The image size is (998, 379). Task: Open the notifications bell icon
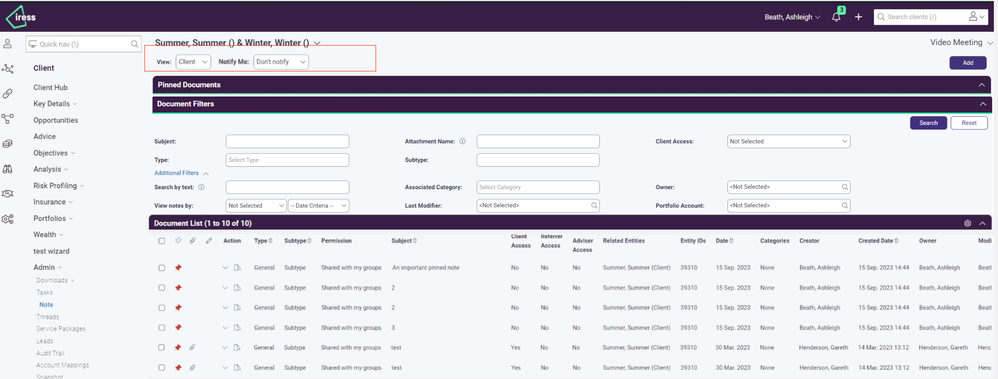click(x=836, y=17)
